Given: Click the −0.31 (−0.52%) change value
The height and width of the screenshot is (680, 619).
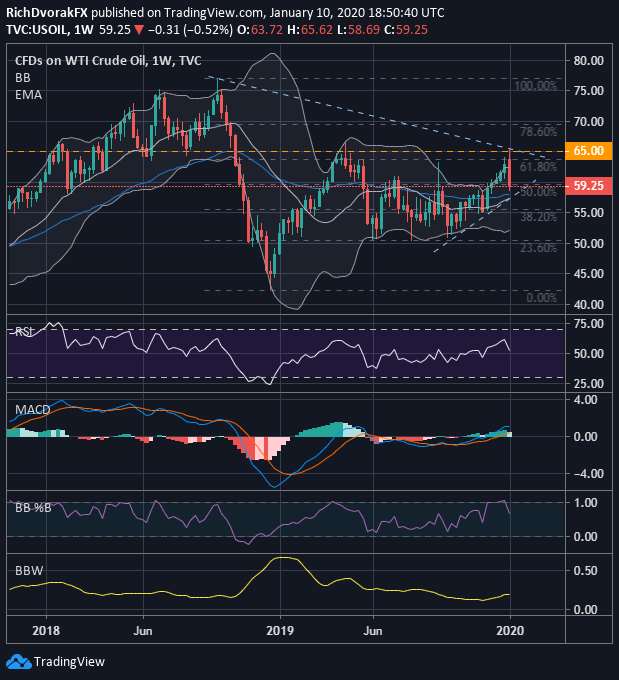Looking at the screenshot, I should pyautogui.click(x=190, y=30).
